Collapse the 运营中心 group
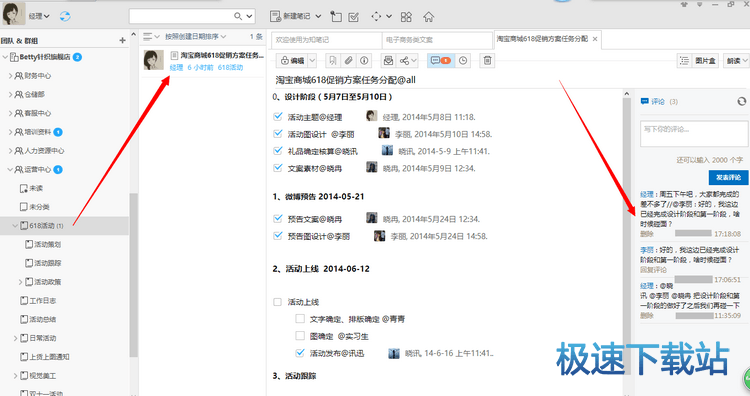This screenshot has height=396, width=750. [x=10, y=169]
